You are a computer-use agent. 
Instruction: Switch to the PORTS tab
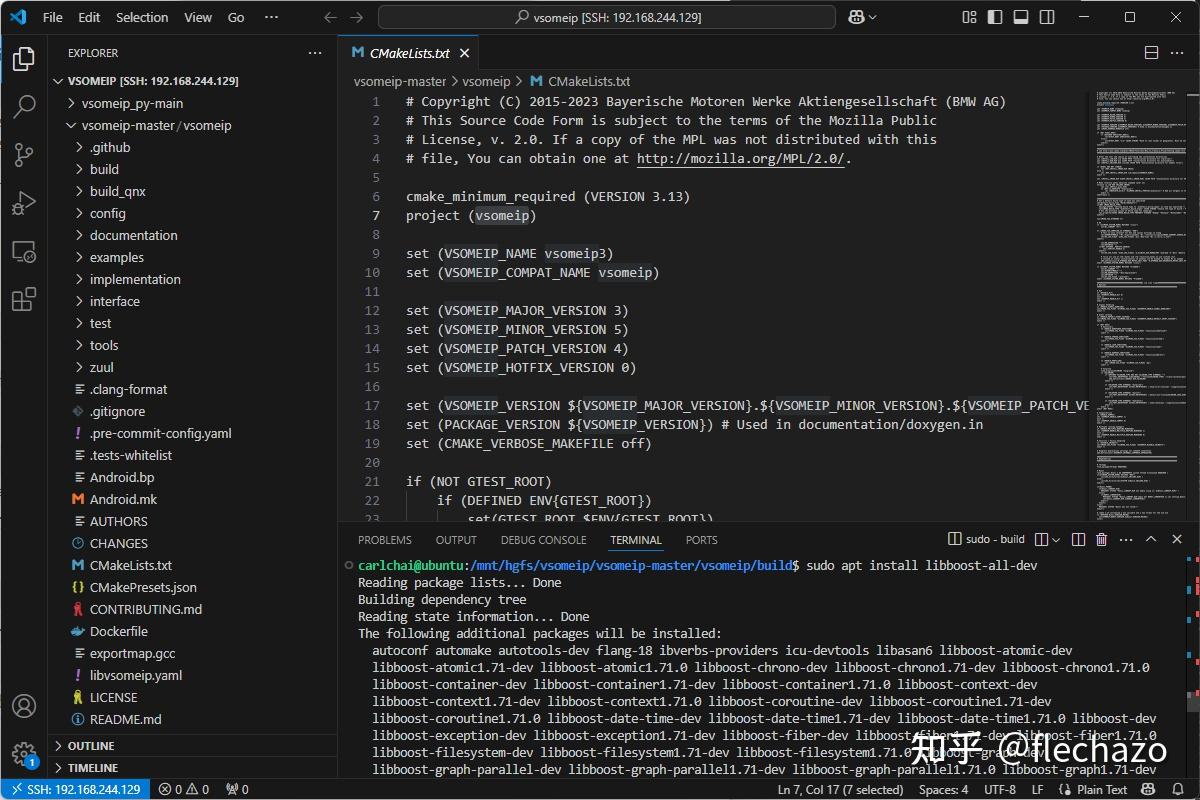[x=701, y=539]
